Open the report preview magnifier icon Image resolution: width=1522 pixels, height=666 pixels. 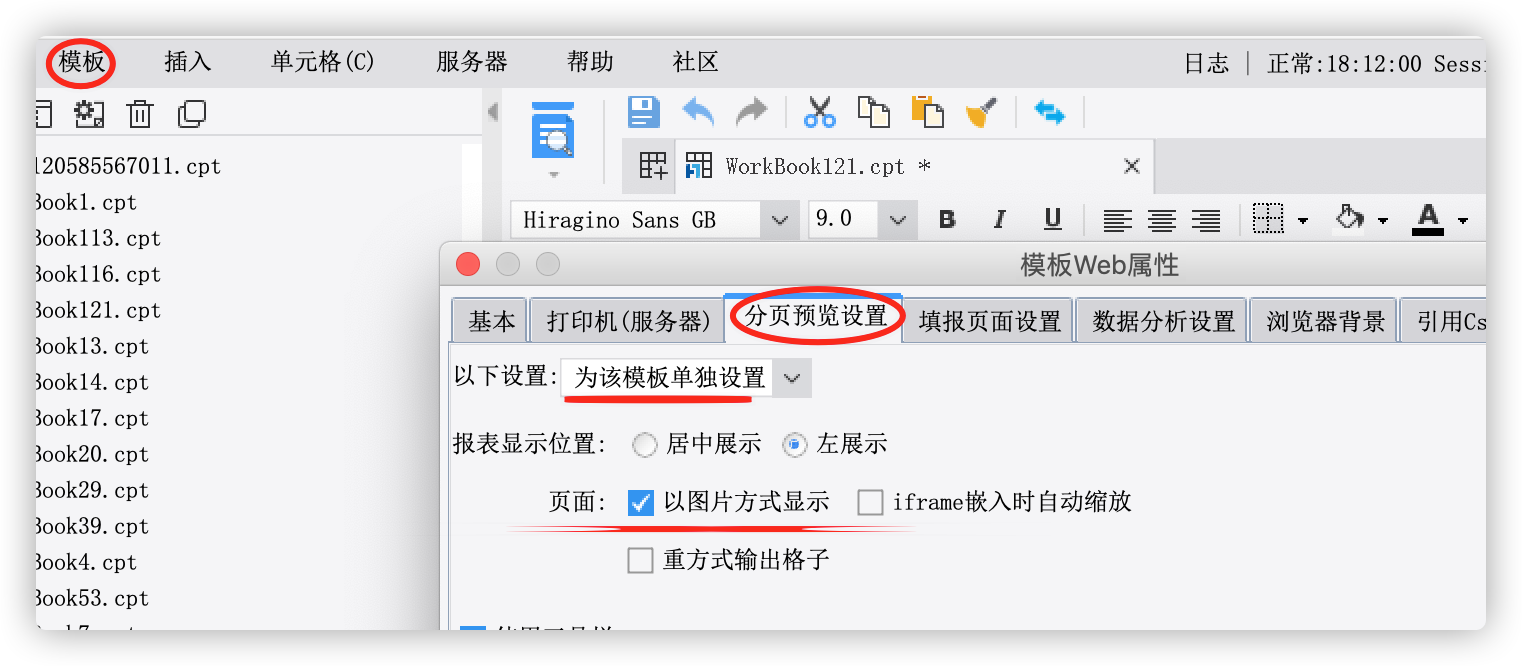tap(553, 131)
